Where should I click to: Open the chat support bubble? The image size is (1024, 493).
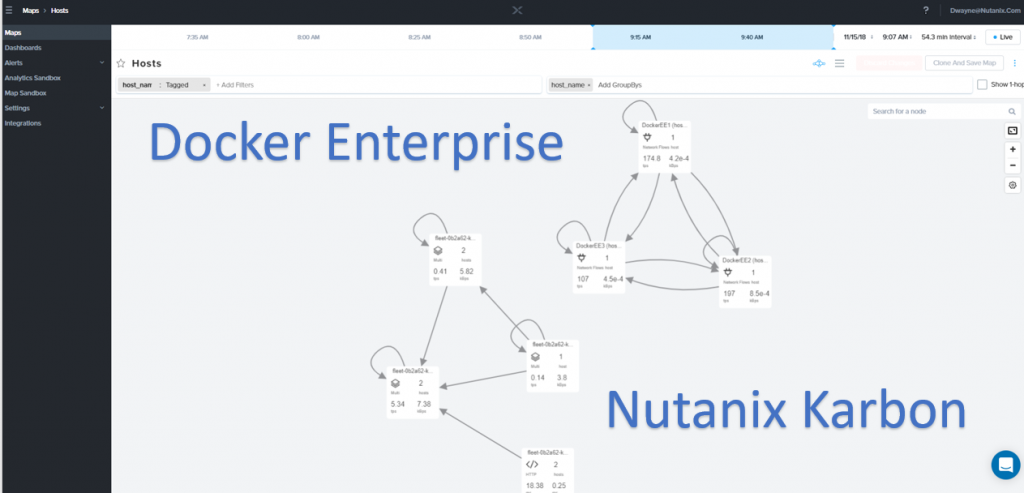click(x=1004, y=465)
